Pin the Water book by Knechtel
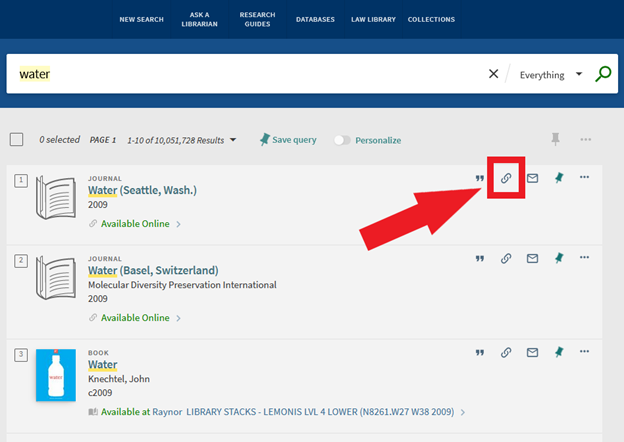This screenshot has height=442, width=624. (x=559, y=352)
